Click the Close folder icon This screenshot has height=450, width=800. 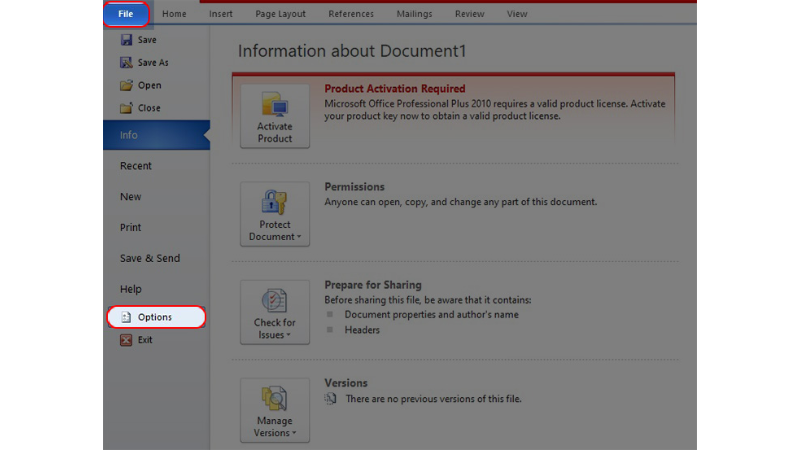(x=126, y=108)
